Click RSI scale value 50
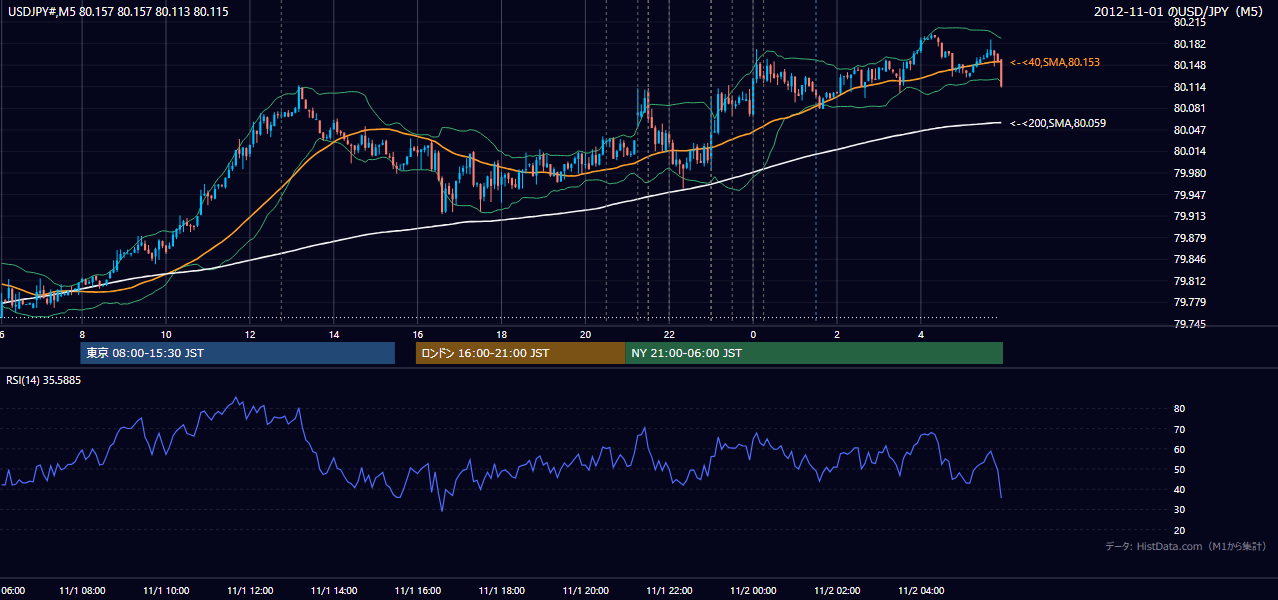 (x=1179, y=469)
